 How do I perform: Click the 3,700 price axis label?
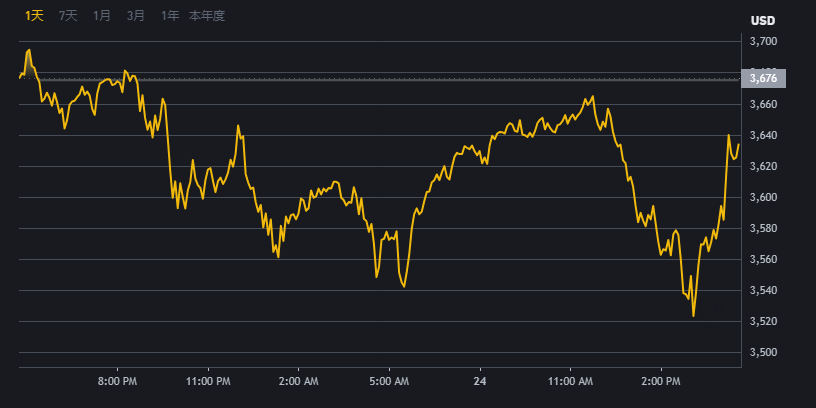(x=763, y=42)
